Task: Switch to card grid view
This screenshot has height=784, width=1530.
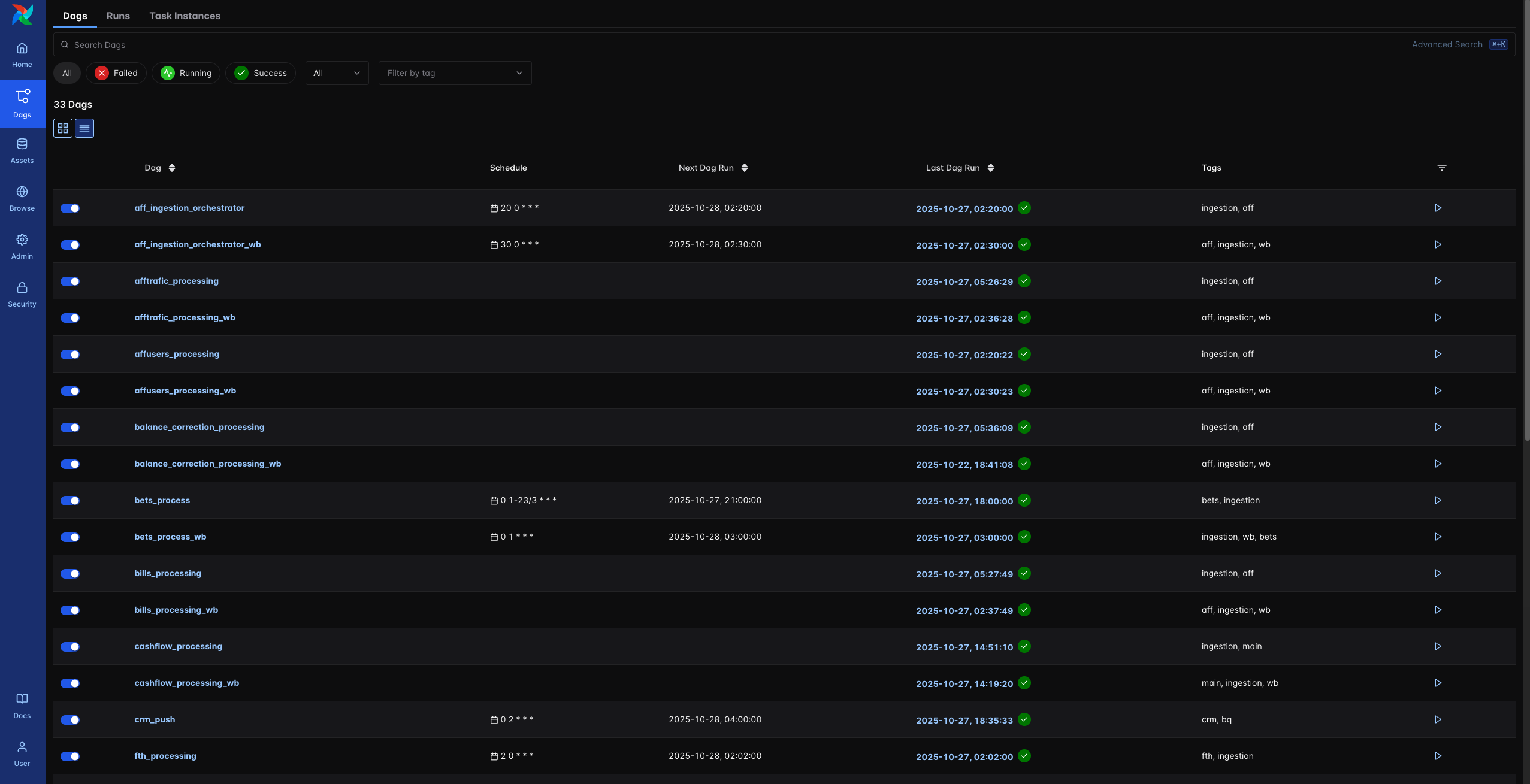Action: pyautogui.click(x=63, y=128)
